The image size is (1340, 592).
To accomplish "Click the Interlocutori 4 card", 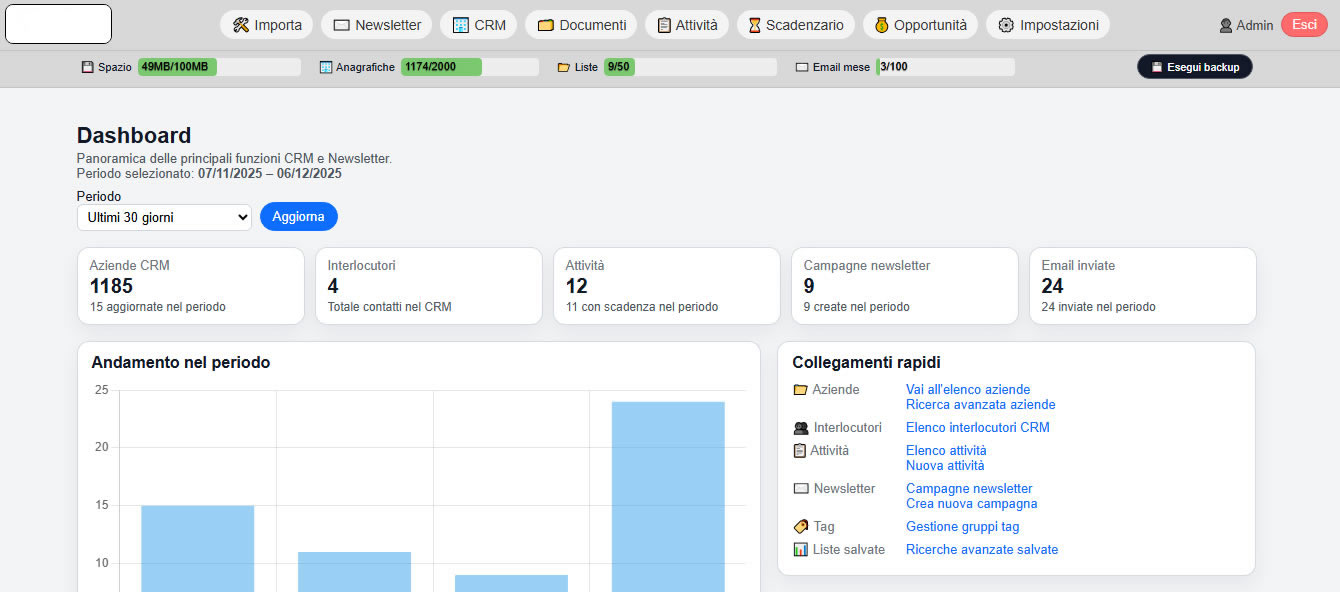I will tap(429, 286).
